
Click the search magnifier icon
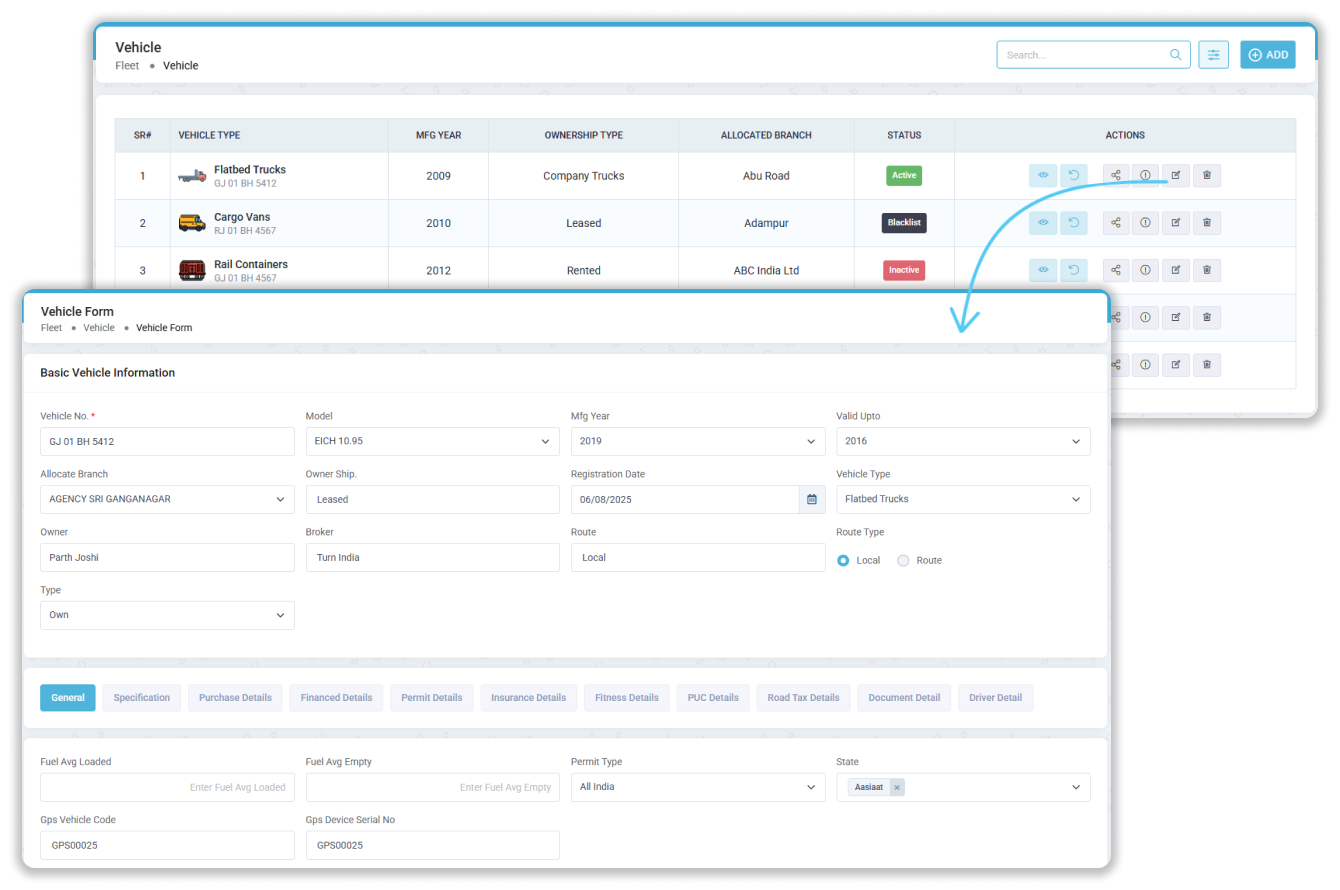pos(1176,55)
